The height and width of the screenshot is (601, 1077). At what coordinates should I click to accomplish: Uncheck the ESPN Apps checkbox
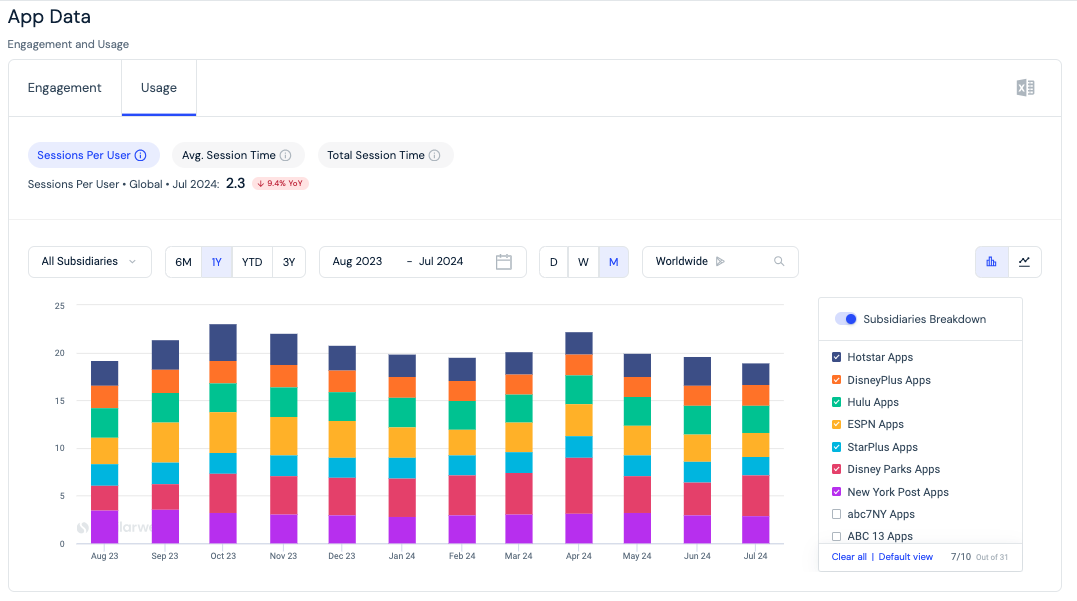tap(837, 424)
